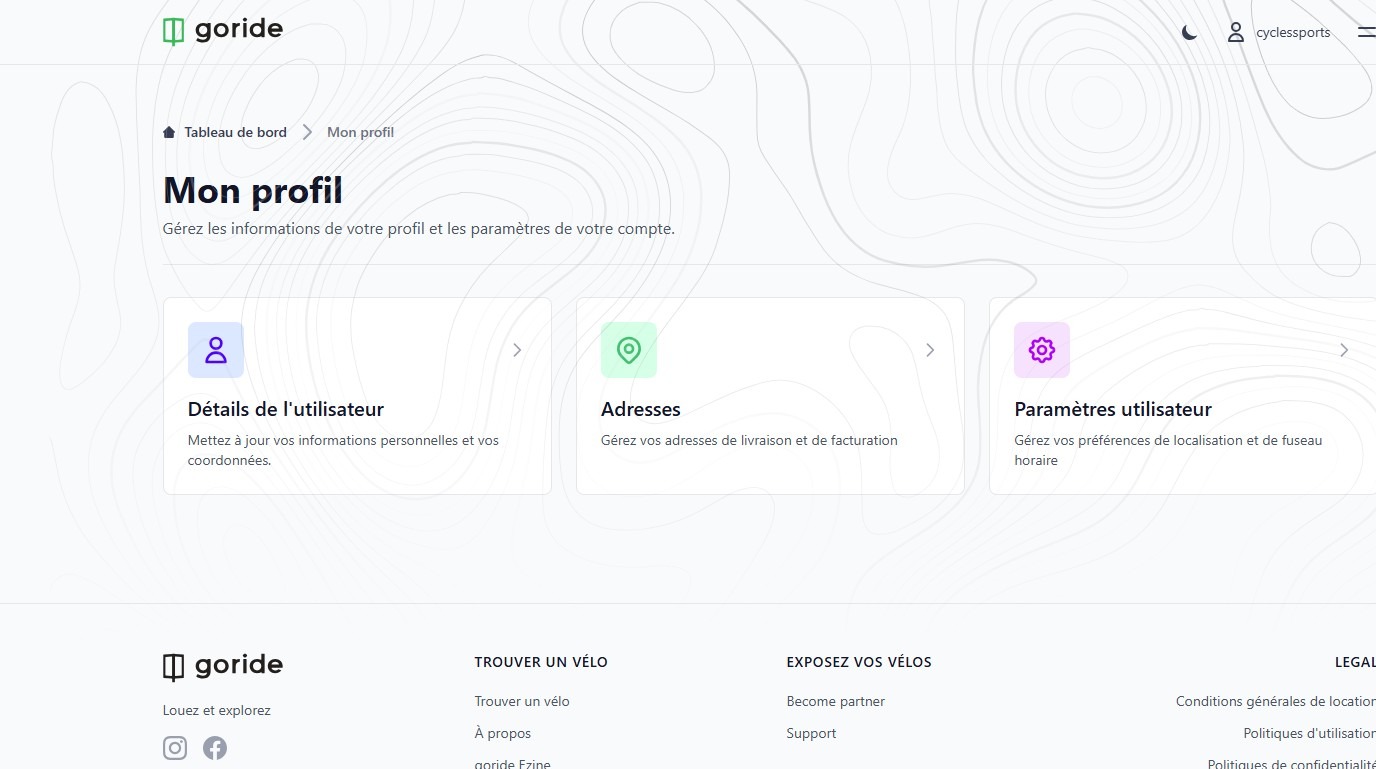This screenshot has width=1376, height=769.
Task: Click the purple user details icon
Action: click(216, 350)
